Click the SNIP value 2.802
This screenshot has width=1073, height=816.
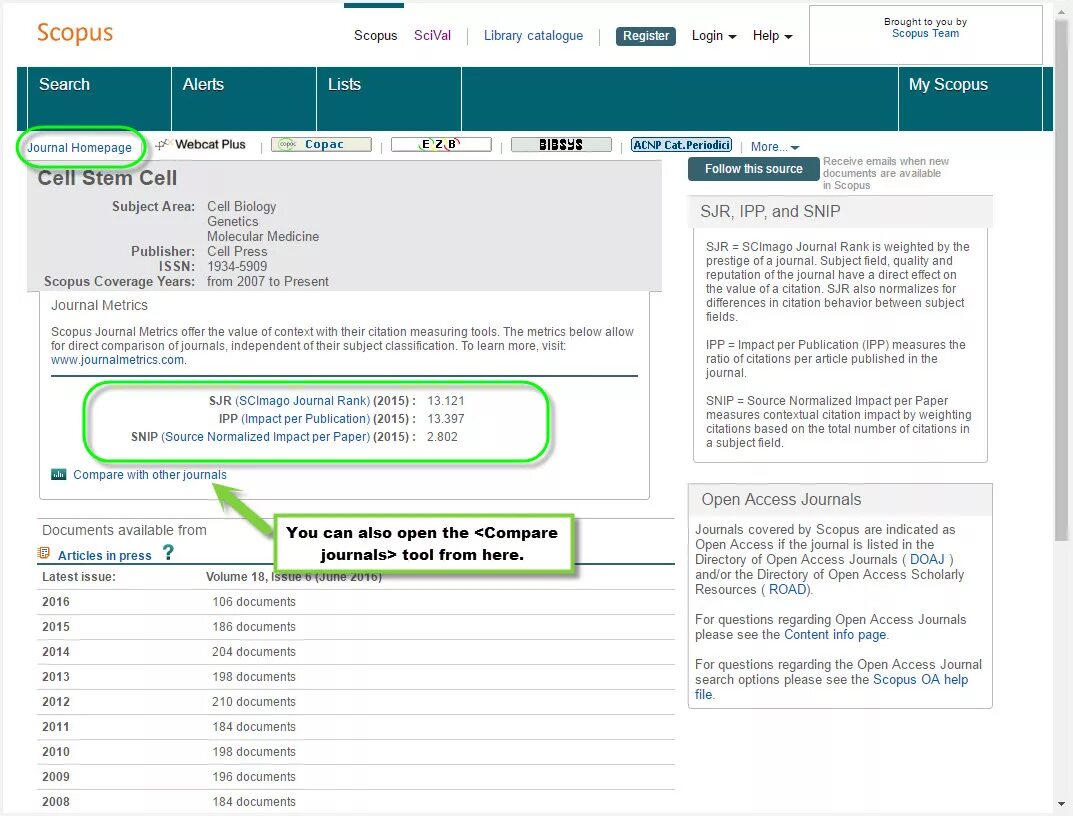[442, 437]
